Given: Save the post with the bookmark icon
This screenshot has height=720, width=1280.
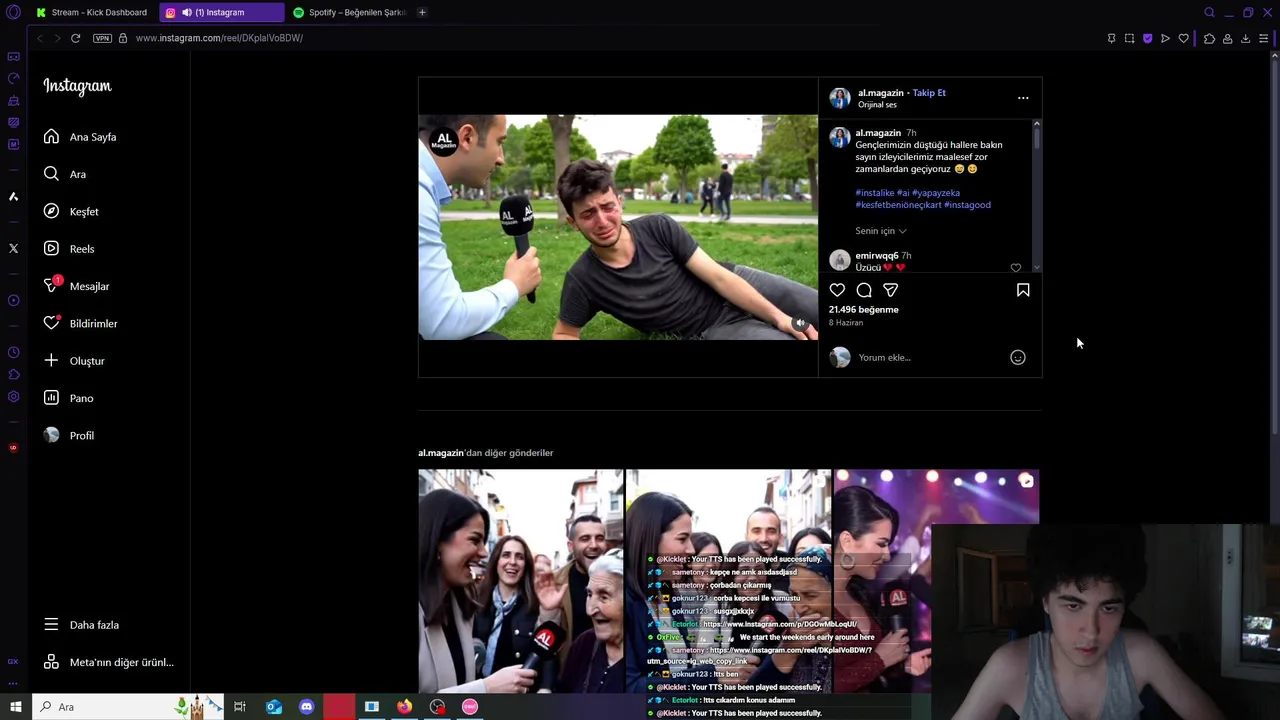Looking at the screenshot, I should [x=1023, y=290].
